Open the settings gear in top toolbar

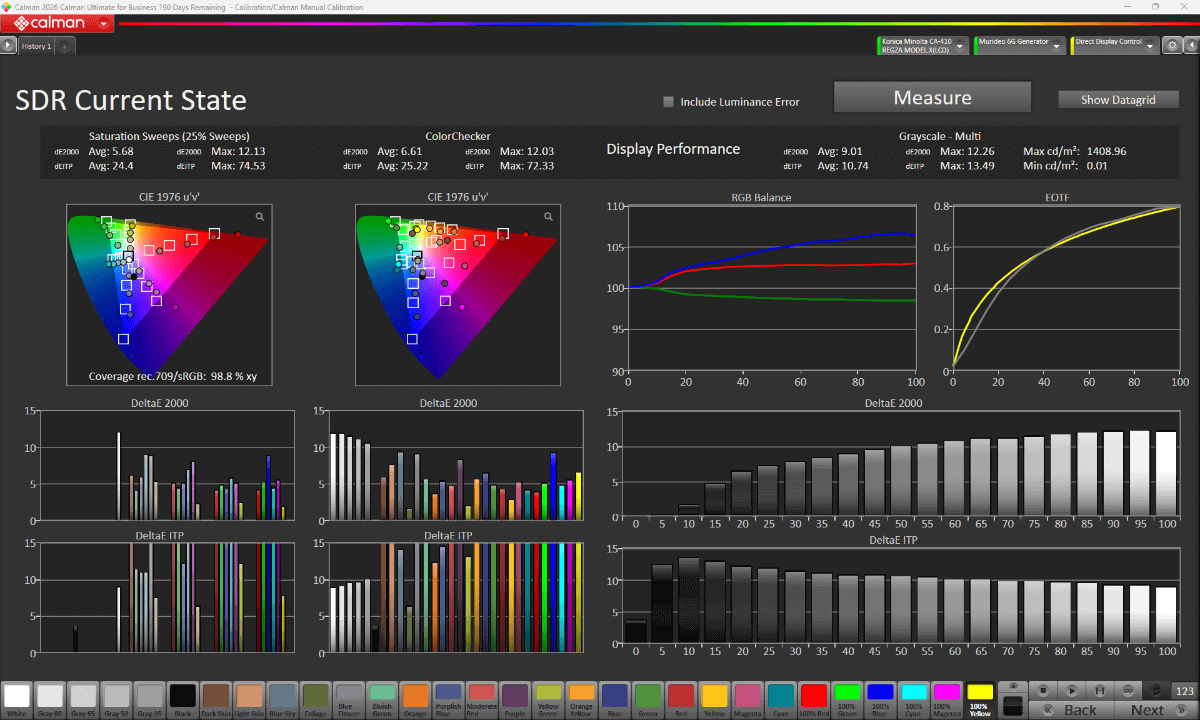click(1172, 45)
